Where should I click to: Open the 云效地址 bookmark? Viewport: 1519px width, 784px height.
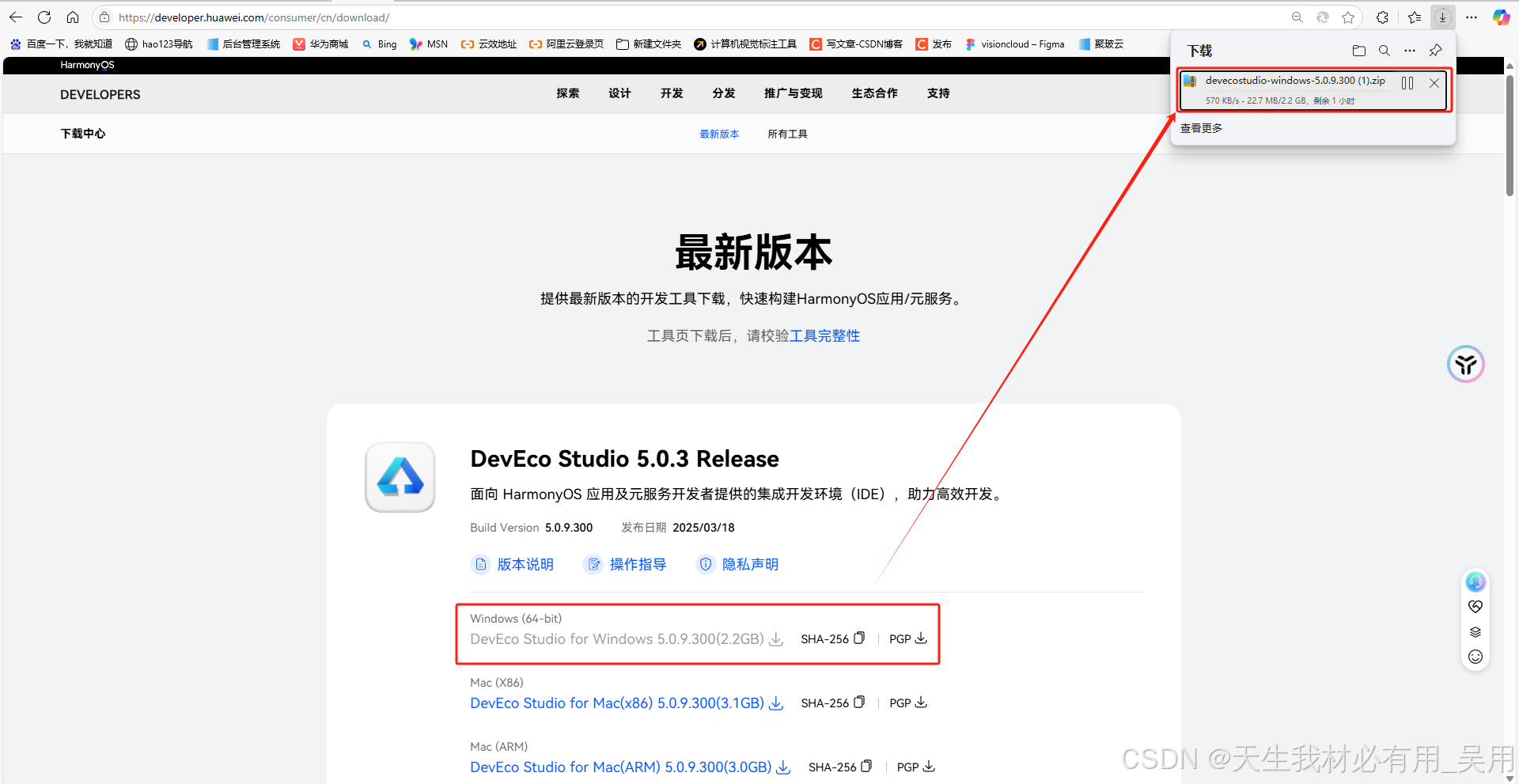pos(489,44)
